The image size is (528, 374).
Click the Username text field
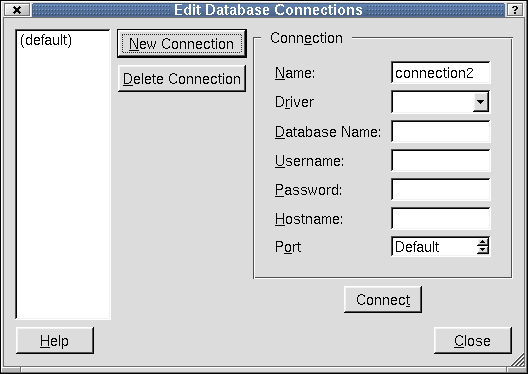[440, 161]
